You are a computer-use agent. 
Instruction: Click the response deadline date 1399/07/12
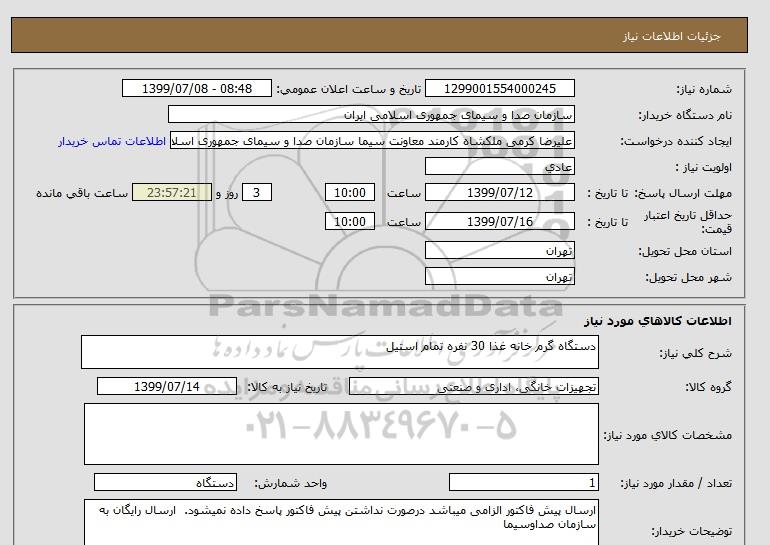[x=499, y=192]
